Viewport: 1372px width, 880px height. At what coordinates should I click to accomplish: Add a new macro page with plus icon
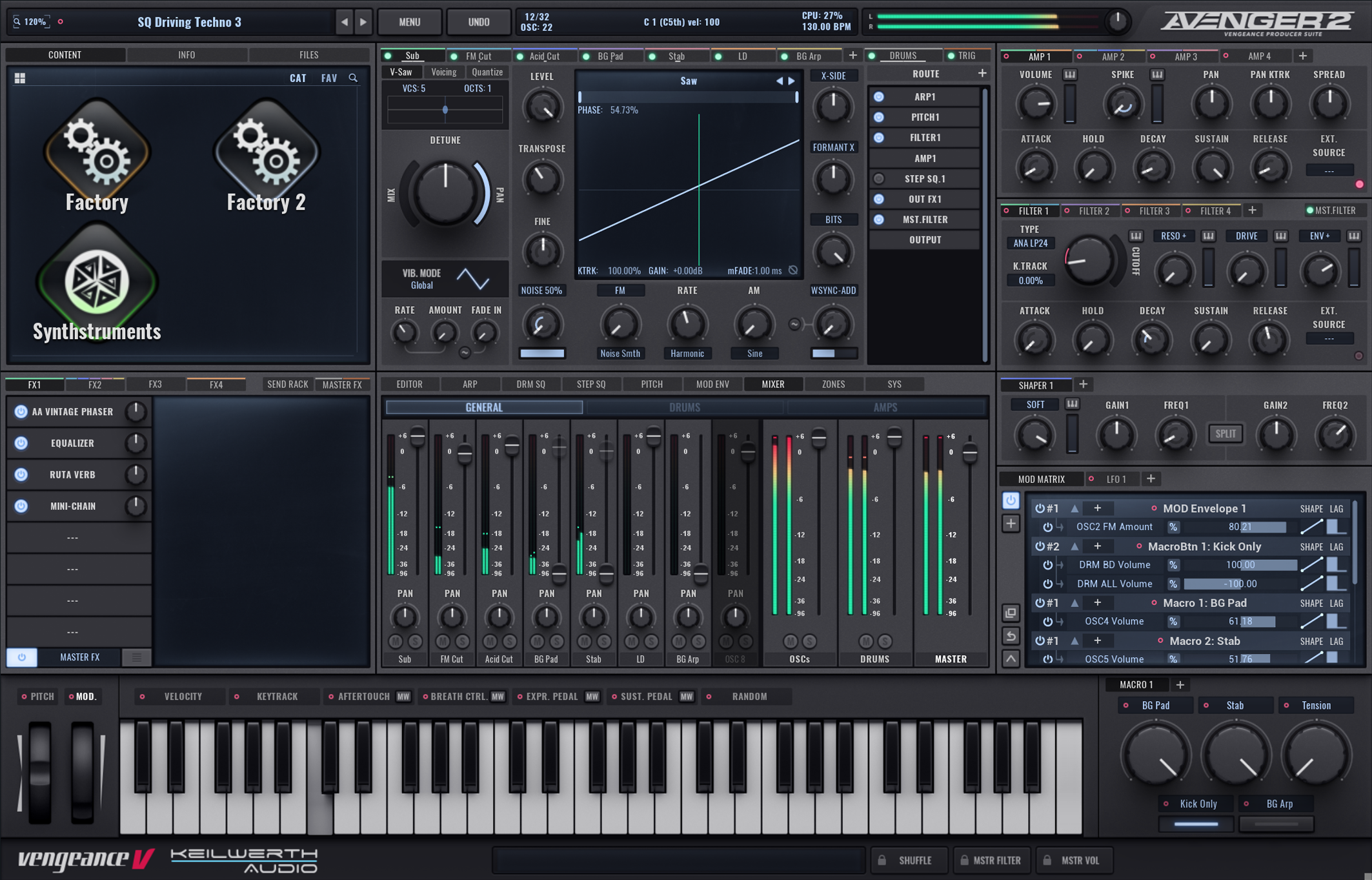point(1180,684)
